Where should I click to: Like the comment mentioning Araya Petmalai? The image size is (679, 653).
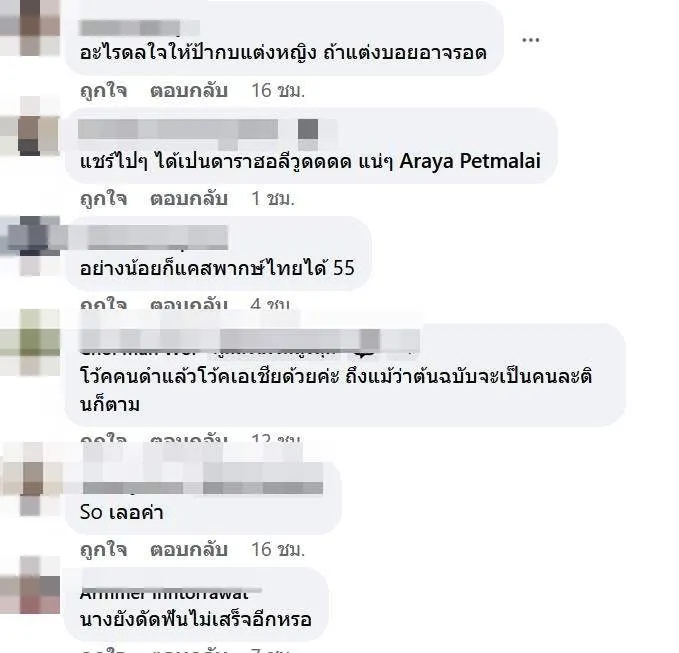point(104,199)
